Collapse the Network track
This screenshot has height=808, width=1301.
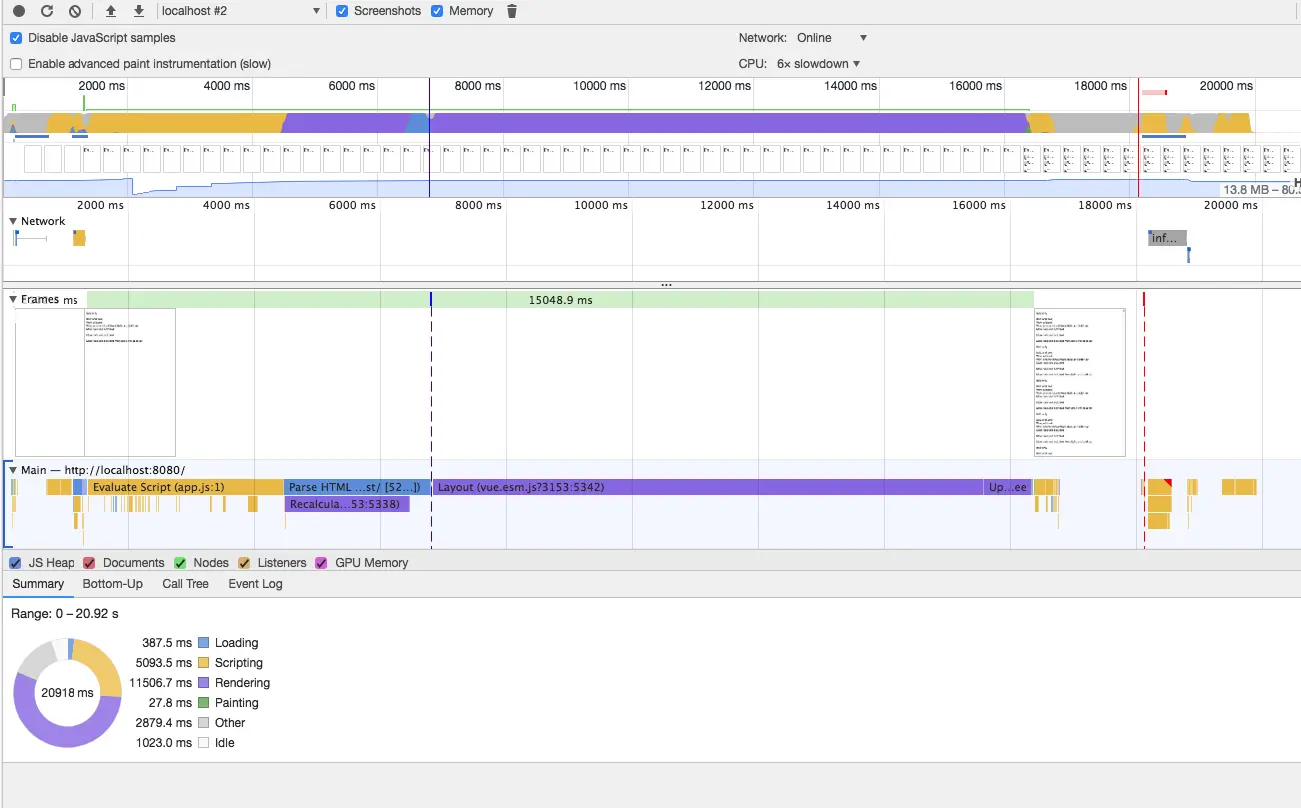click(13, 222)
